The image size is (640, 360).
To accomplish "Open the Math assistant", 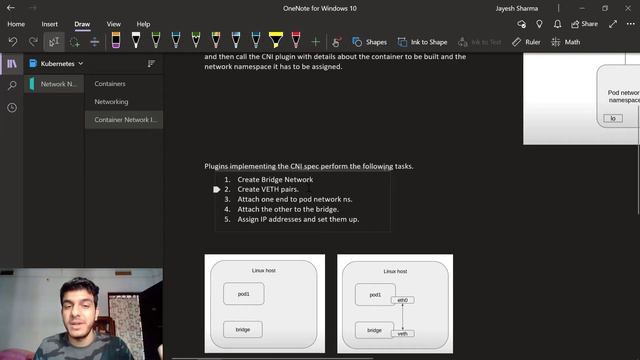I will pyautogui.click(x=566, y=42).
